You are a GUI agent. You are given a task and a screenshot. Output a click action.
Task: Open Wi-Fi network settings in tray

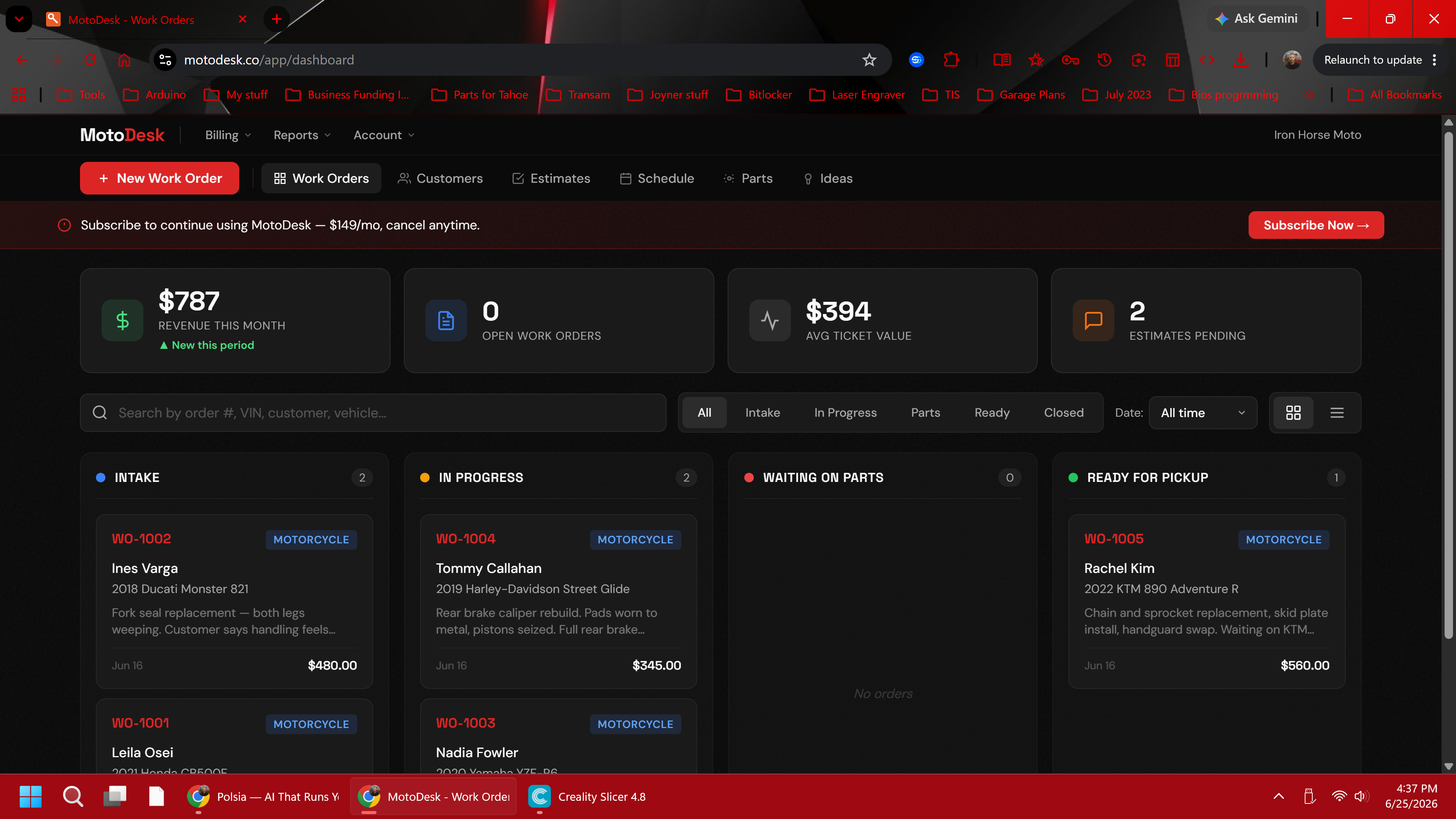(1339, 796)
